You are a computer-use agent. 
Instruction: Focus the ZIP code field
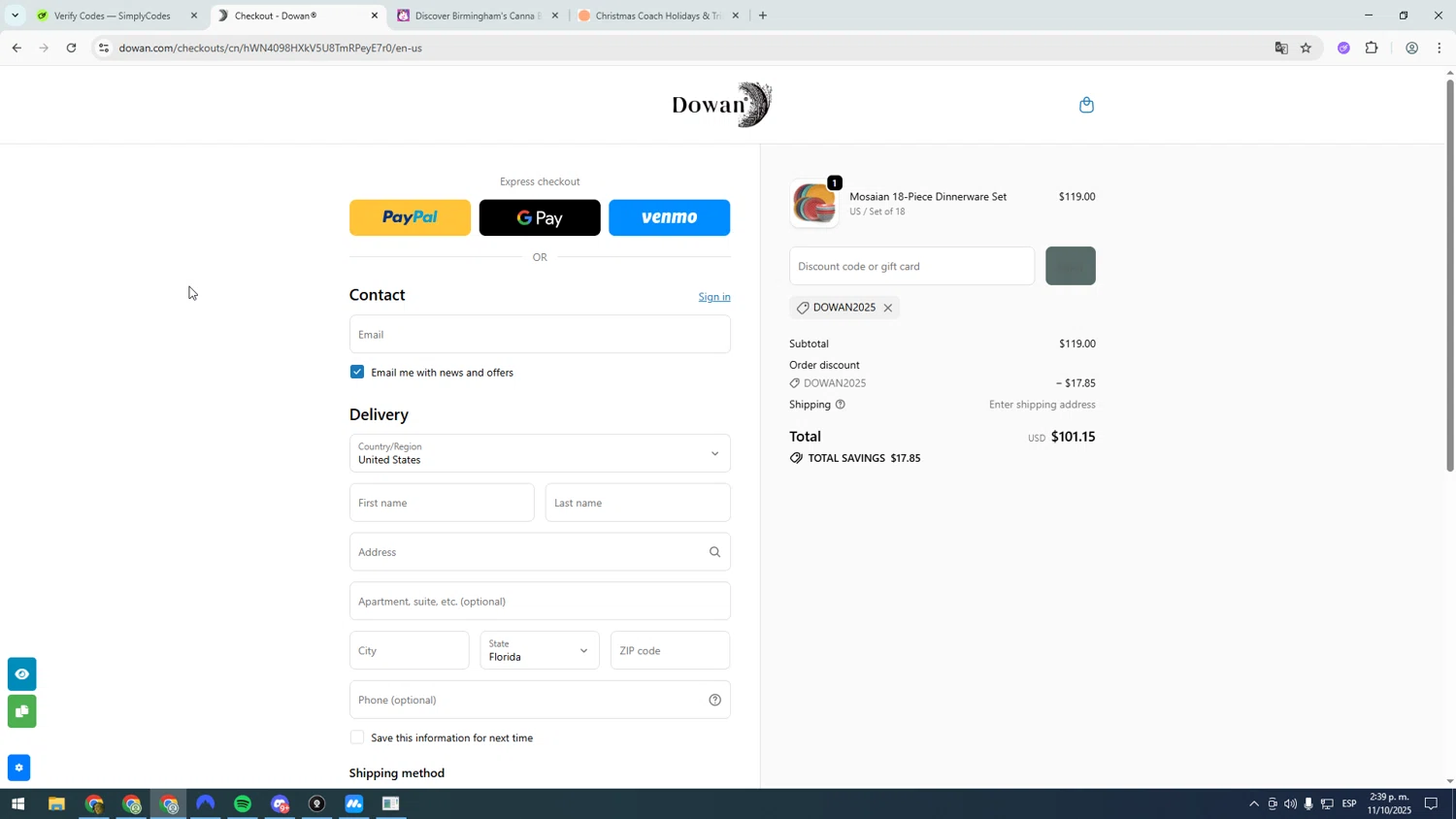click(x=670, y=650)
